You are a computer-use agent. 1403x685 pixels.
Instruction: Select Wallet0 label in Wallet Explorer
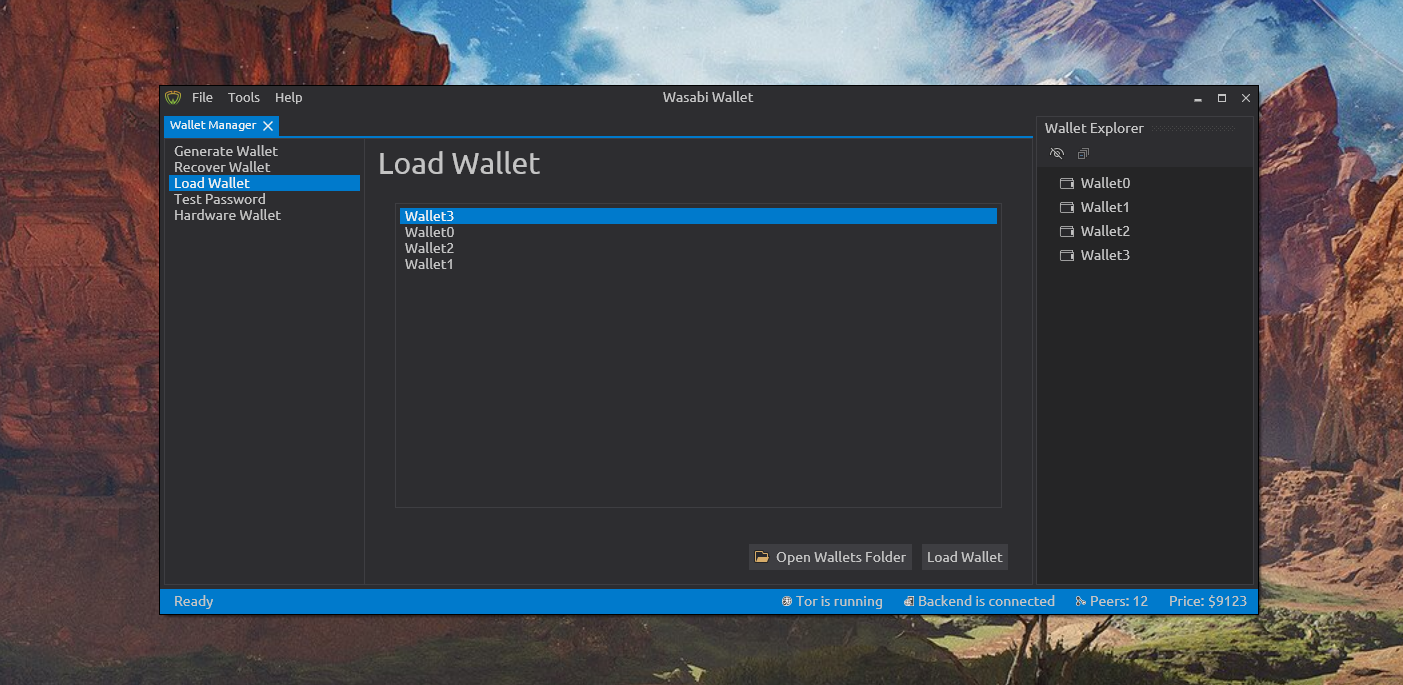pyautogui.click(x=1105, y=183)
